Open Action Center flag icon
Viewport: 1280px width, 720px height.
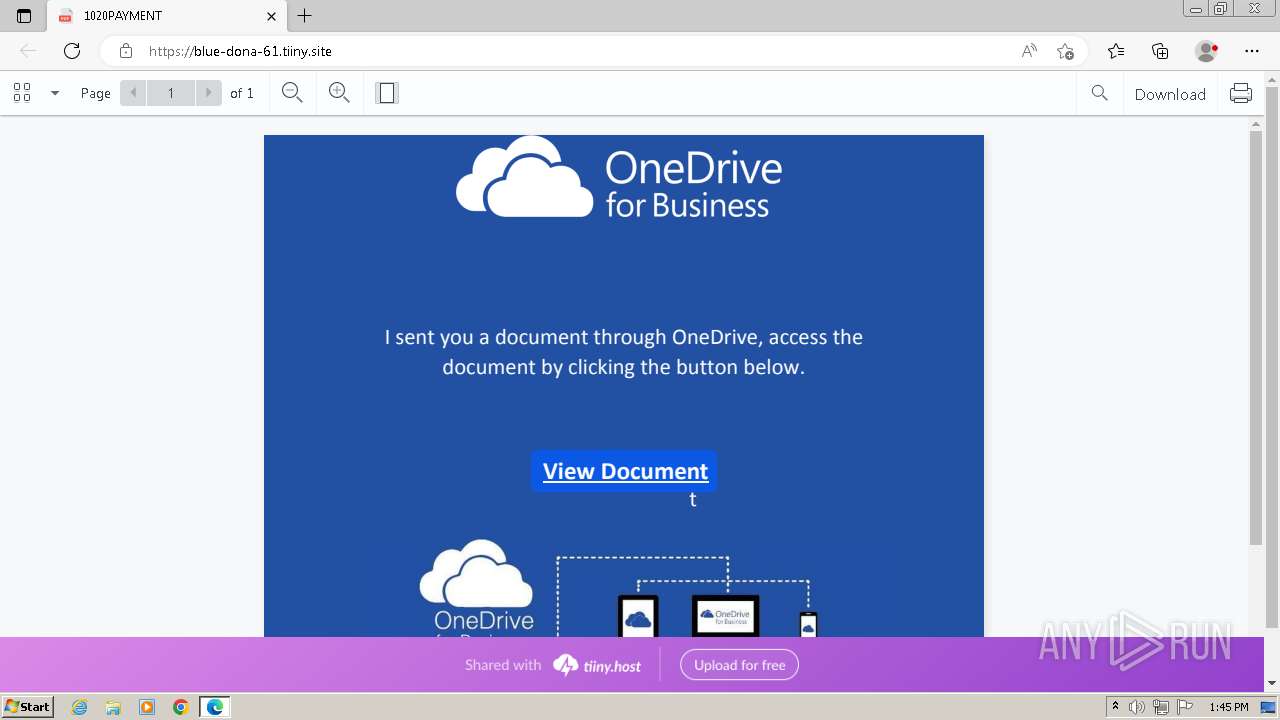point(1183,707)
